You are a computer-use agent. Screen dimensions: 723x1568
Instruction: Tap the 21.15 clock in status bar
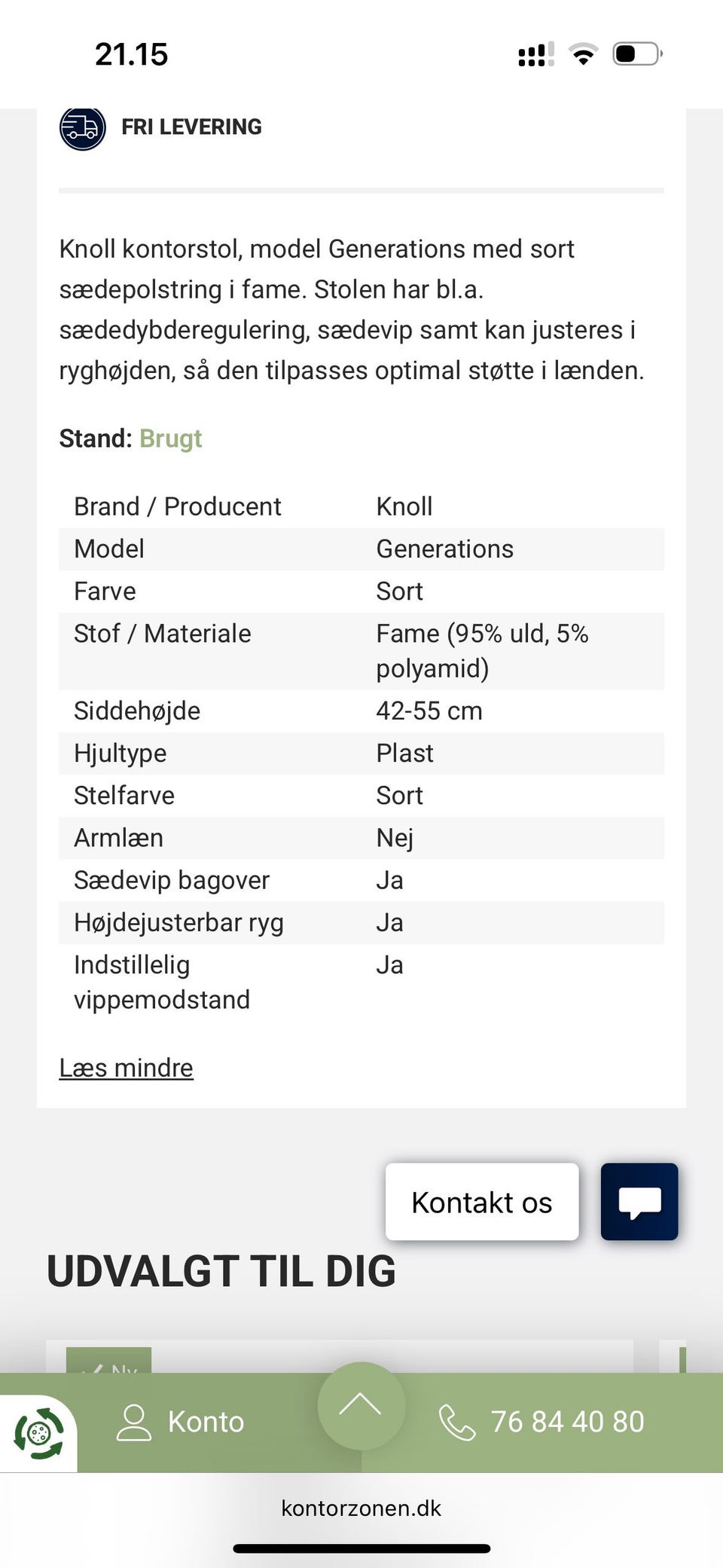point(131,54)
